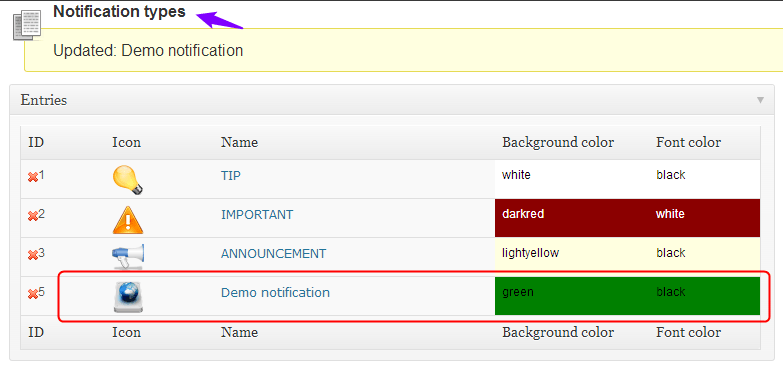Click the Notification types heading
The height and width of the screenshot is (366, 783).
119,11
